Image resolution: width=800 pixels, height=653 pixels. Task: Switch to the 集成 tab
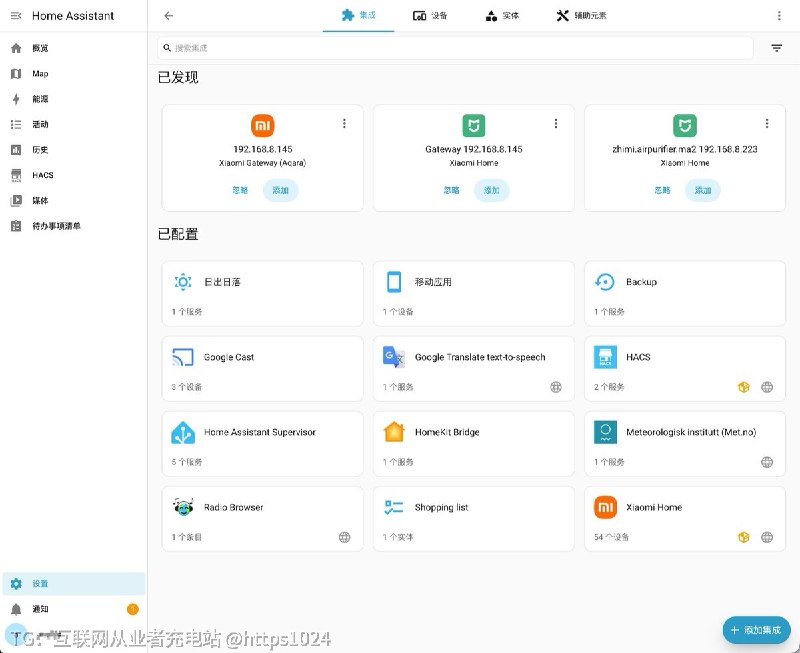(358, 16)
